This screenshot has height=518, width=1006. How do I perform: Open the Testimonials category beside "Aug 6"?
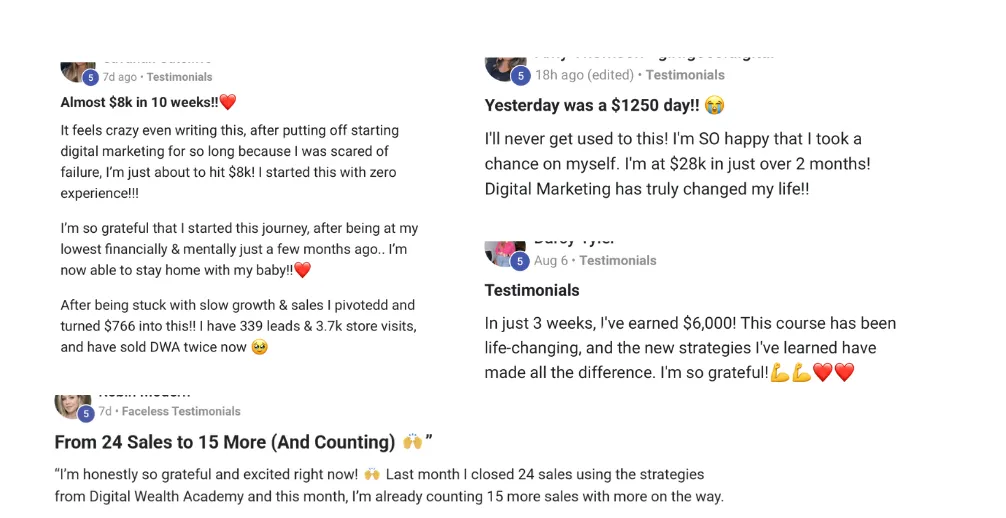617,260
